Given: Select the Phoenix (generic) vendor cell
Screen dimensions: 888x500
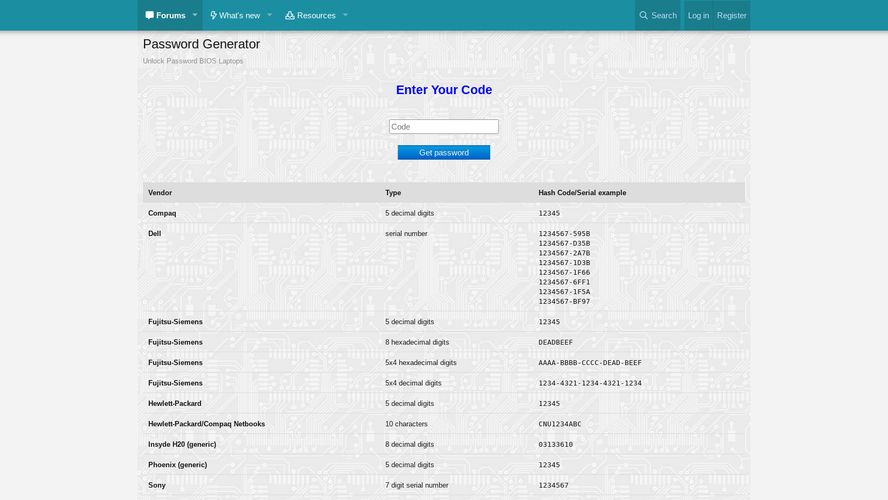Looking at the screenshot, I should [x=177, y=464].
